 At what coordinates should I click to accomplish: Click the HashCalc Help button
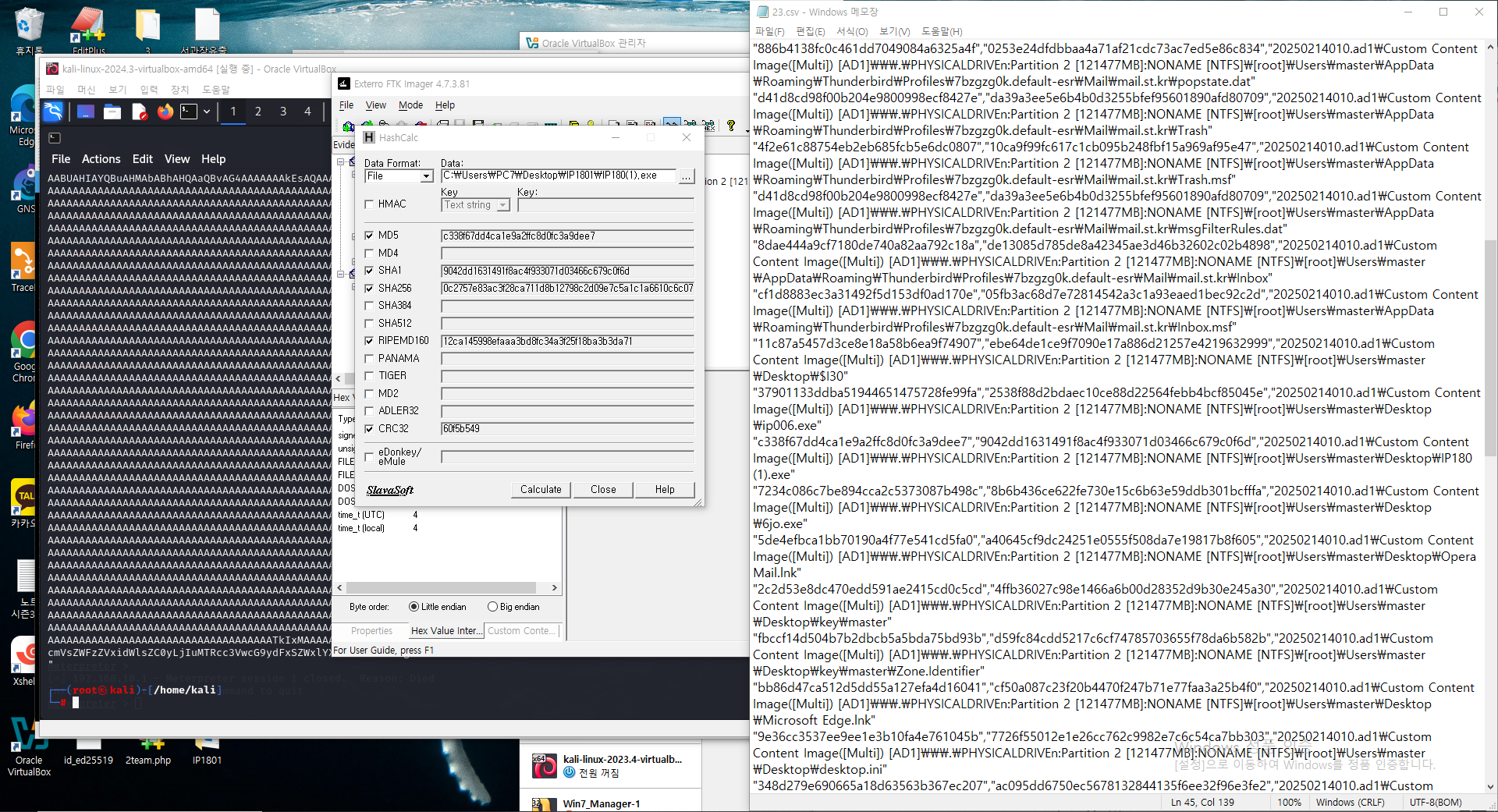tap(665, 490)
